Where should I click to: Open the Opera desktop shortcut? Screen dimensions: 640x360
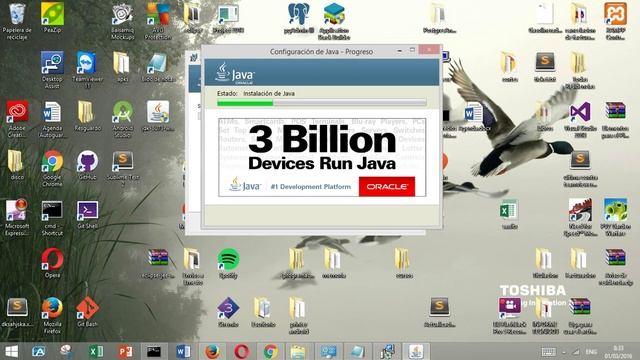pos(52,262)
